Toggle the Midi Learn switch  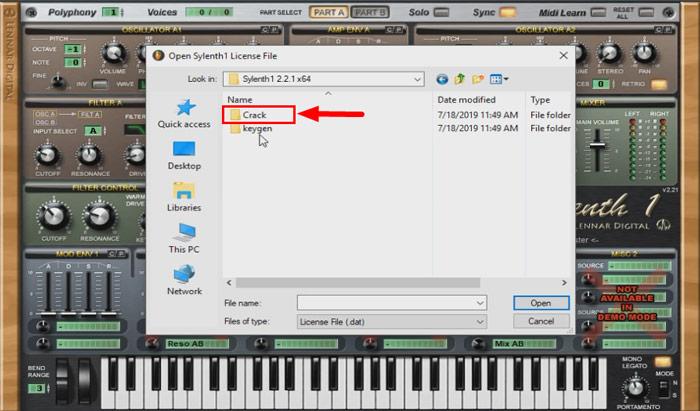tap(598, 12)
